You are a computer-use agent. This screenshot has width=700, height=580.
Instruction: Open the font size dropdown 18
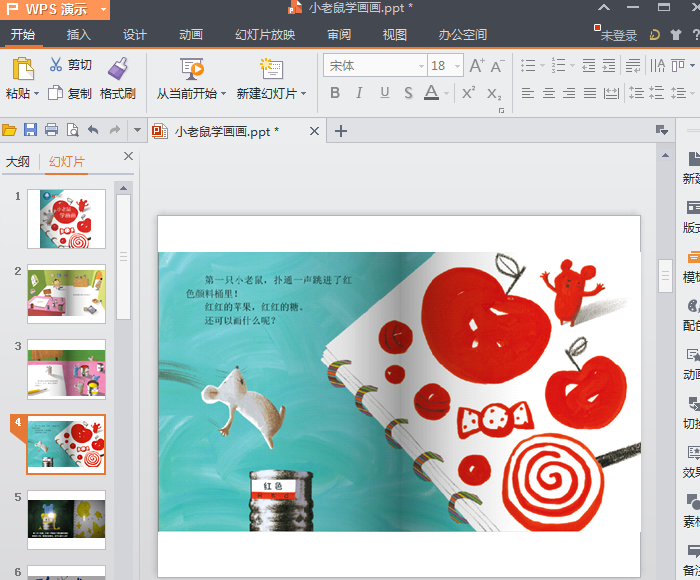click(x=457, y=66)
